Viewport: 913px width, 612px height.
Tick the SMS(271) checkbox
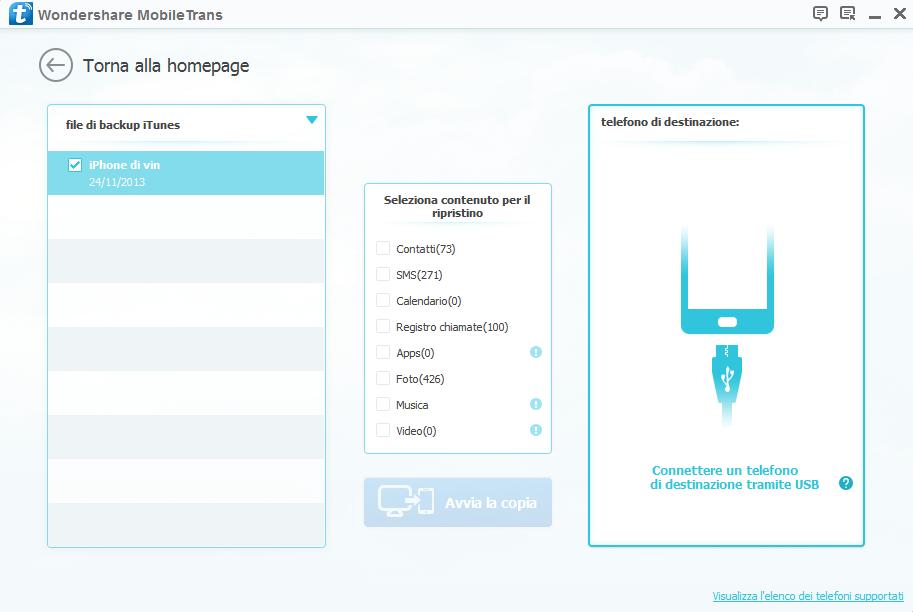click(x=383, y=274)
